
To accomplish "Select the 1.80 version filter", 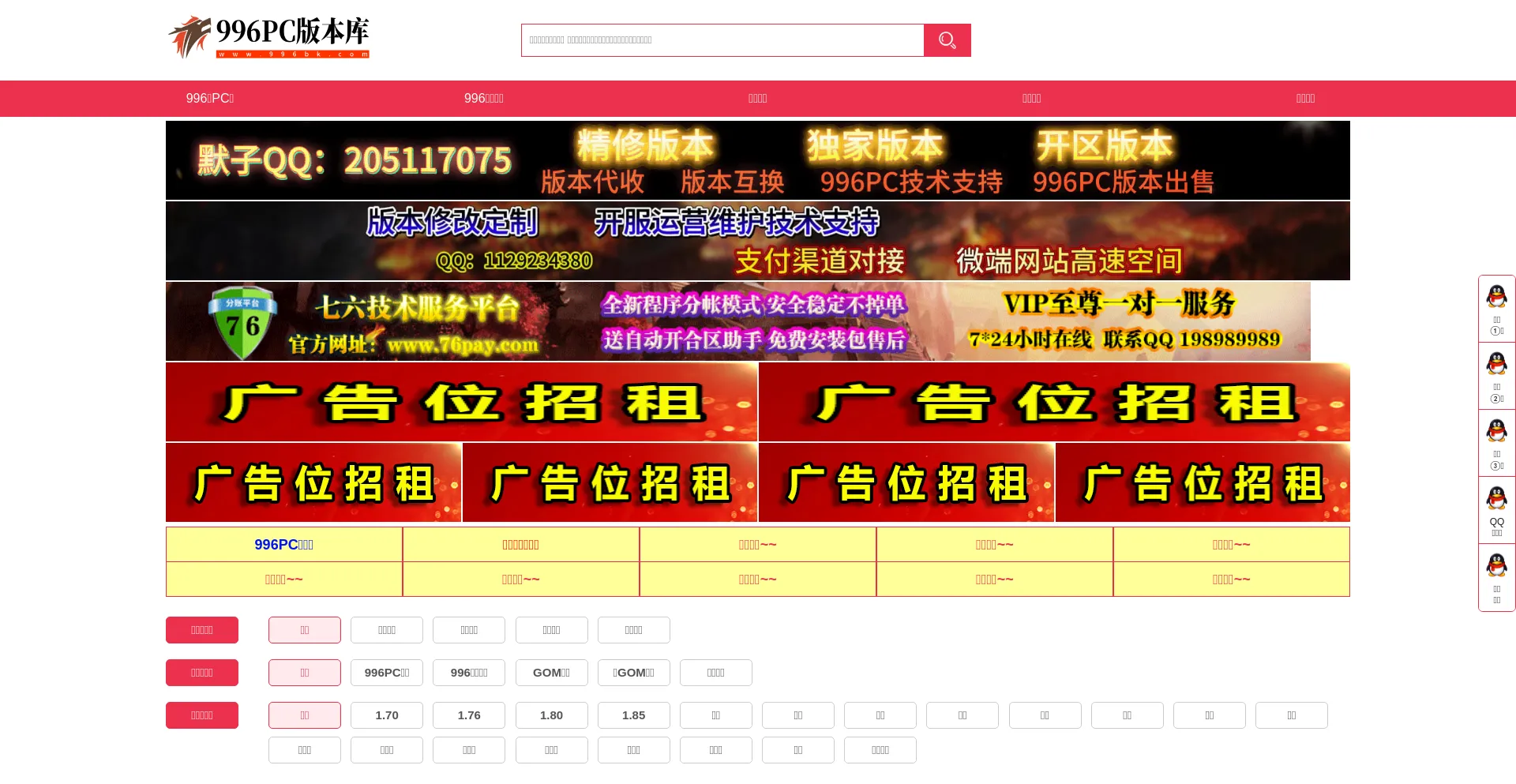I will (551, 715).
